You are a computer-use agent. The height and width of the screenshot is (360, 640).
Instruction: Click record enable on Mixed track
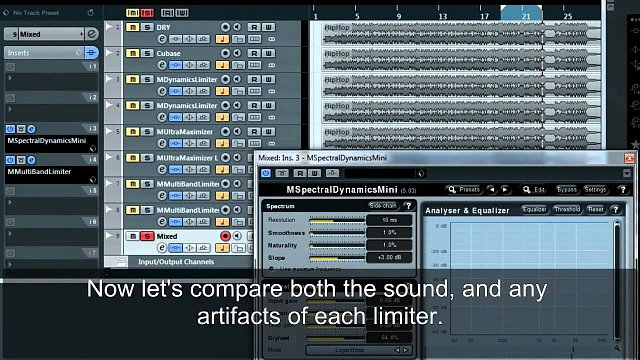(x=225, y=236)
